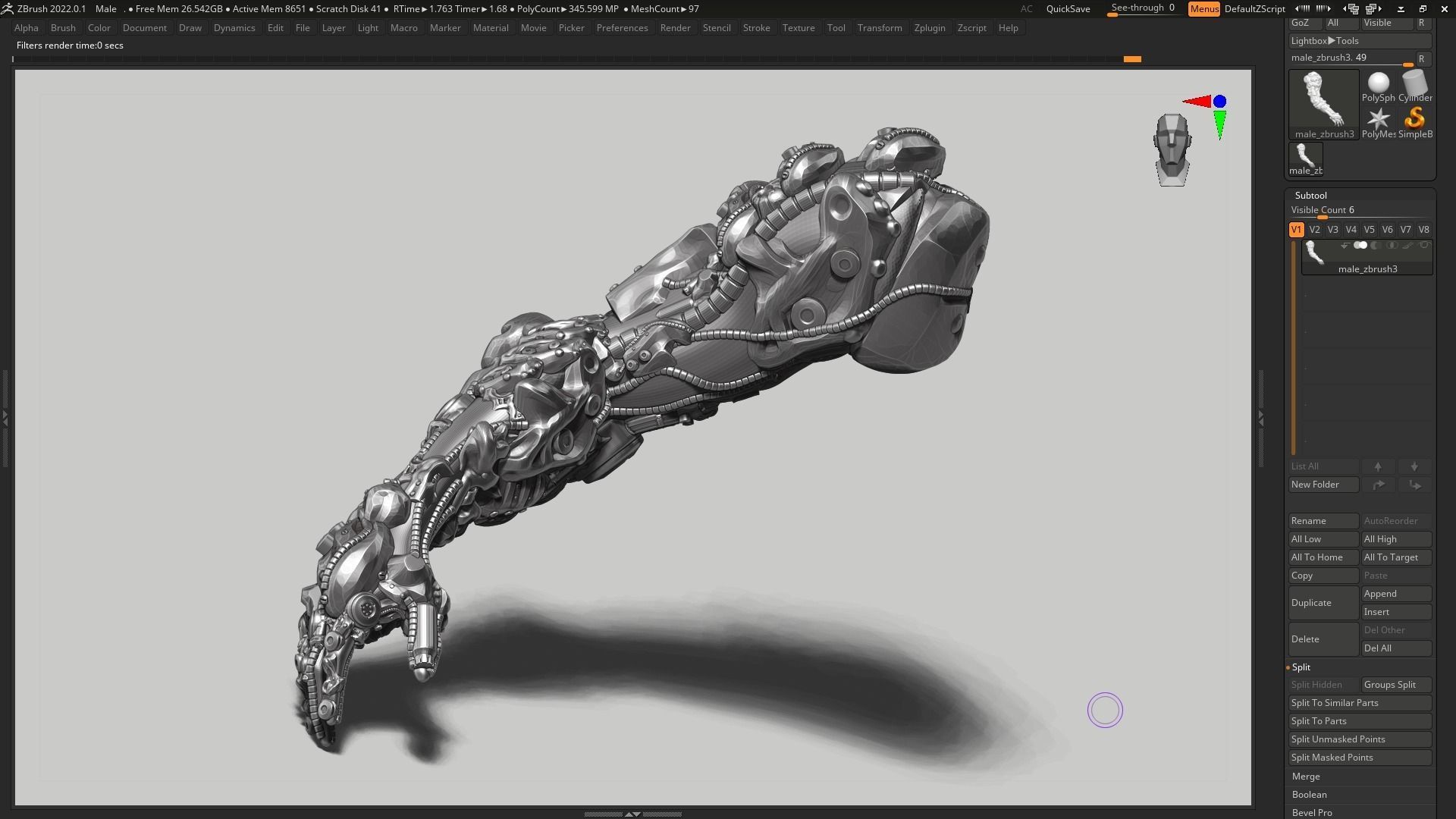The height and width of the screenshot is (819, 1456).
Task: Toggle visibility eye on male_zbrush3 subtool
Action: pos(1361,245)
